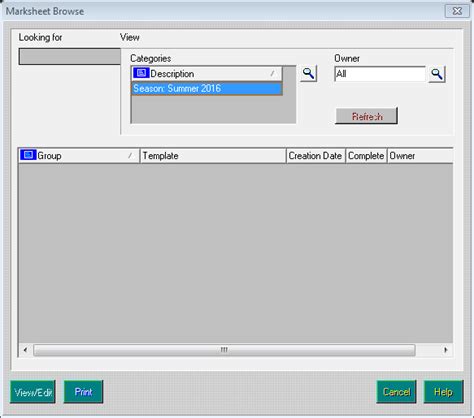
Task: Open Help for Marksheet Browse
Action: 443,392
